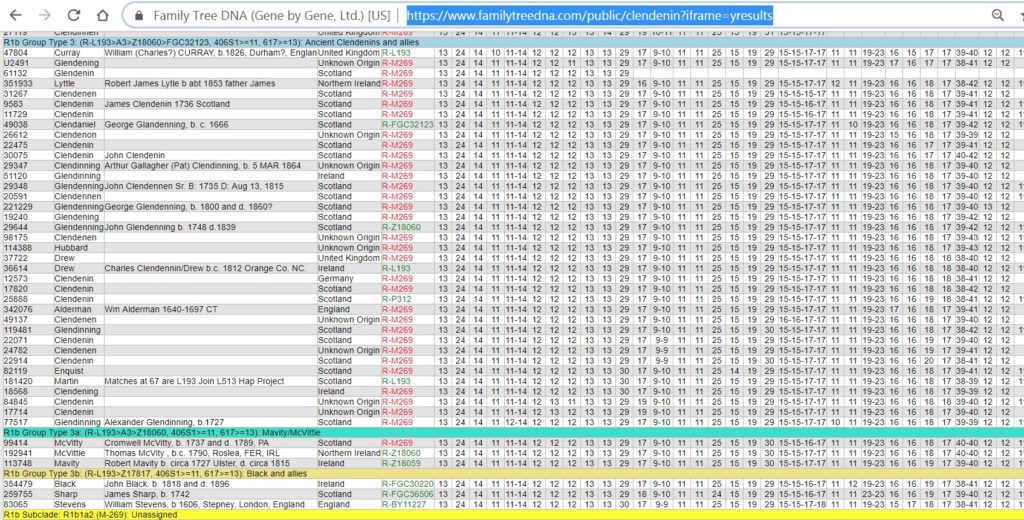Screen dimensions: 1024x520
Task: Select kit number 221229
Action: (x=18, y=207)
